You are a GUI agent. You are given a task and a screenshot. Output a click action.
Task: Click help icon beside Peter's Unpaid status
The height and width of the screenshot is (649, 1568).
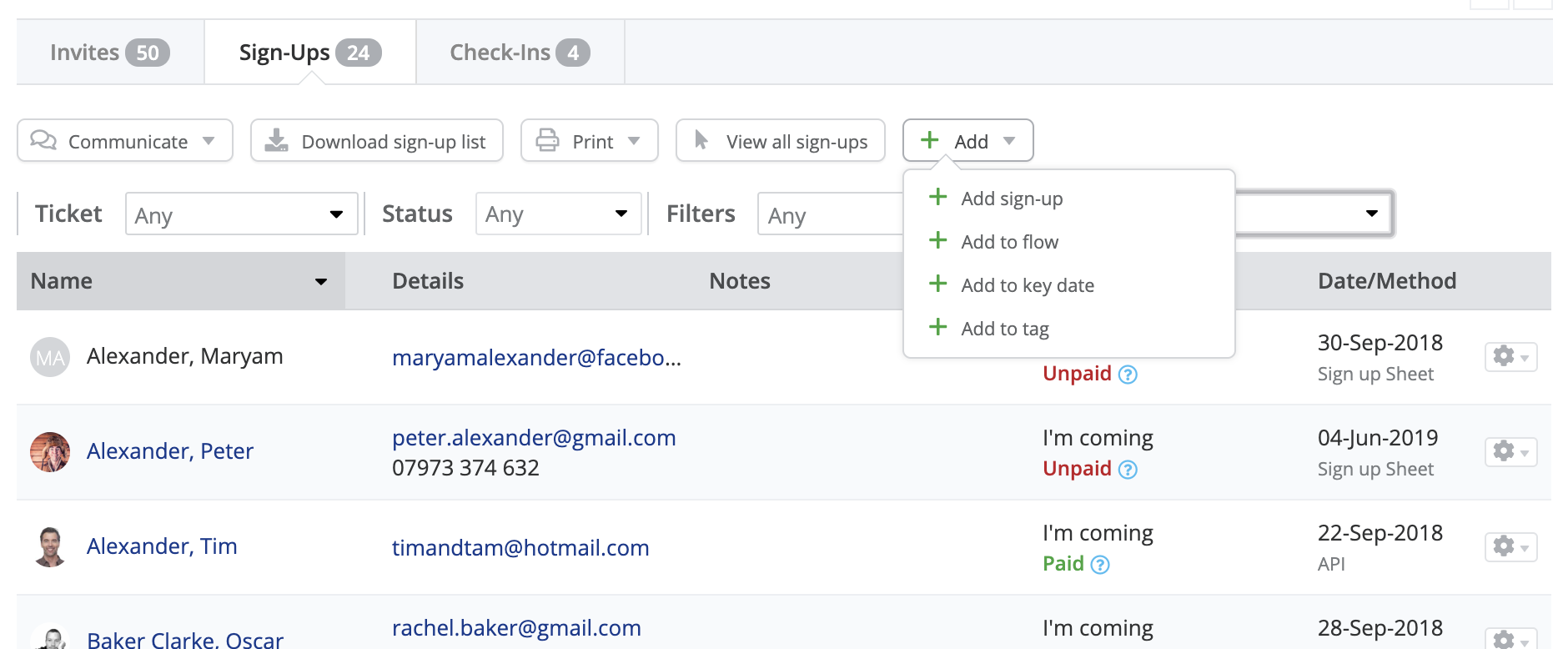pos(1128,470)
